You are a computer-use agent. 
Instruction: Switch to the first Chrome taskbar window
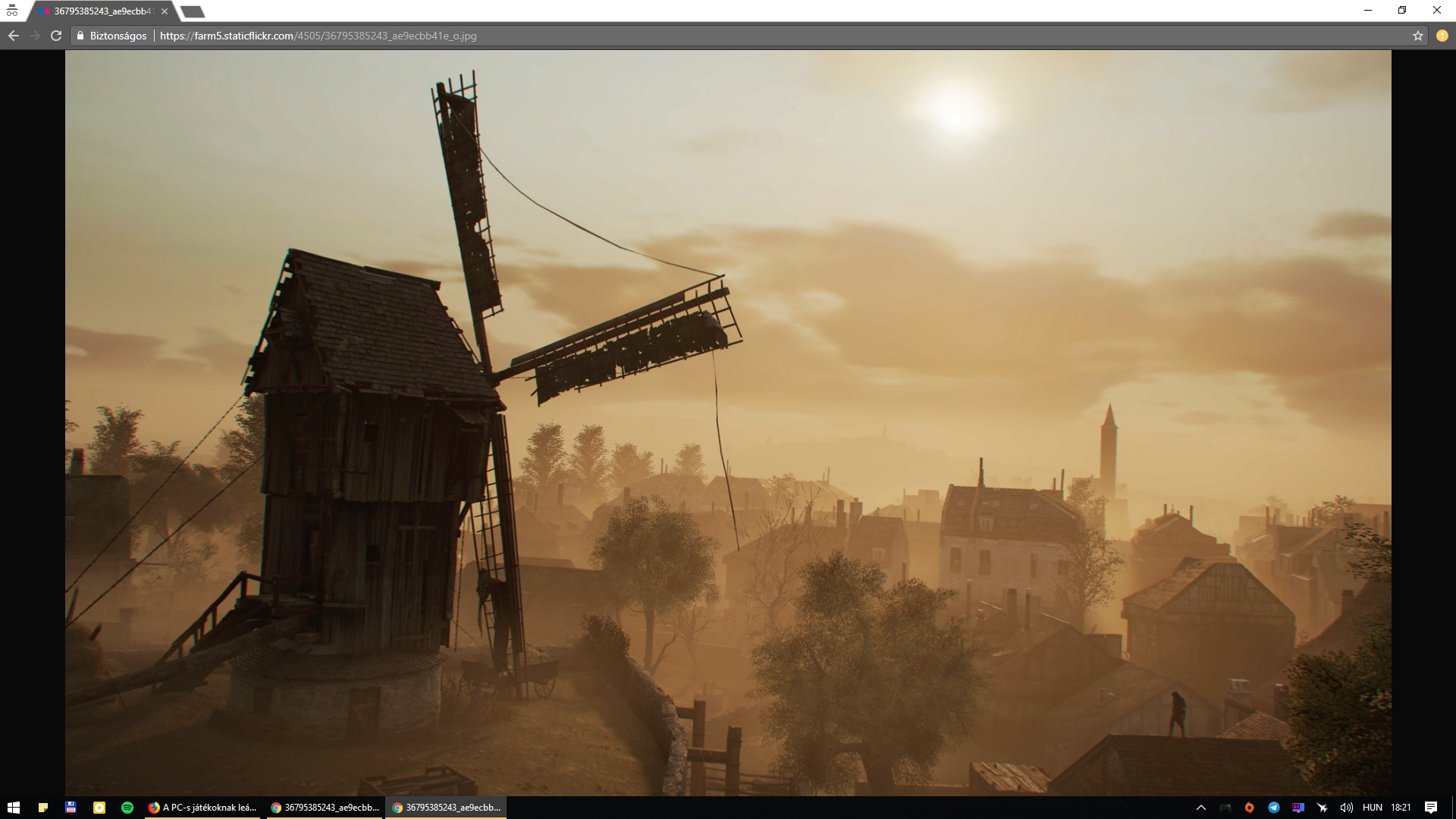[x=325, y=808]
